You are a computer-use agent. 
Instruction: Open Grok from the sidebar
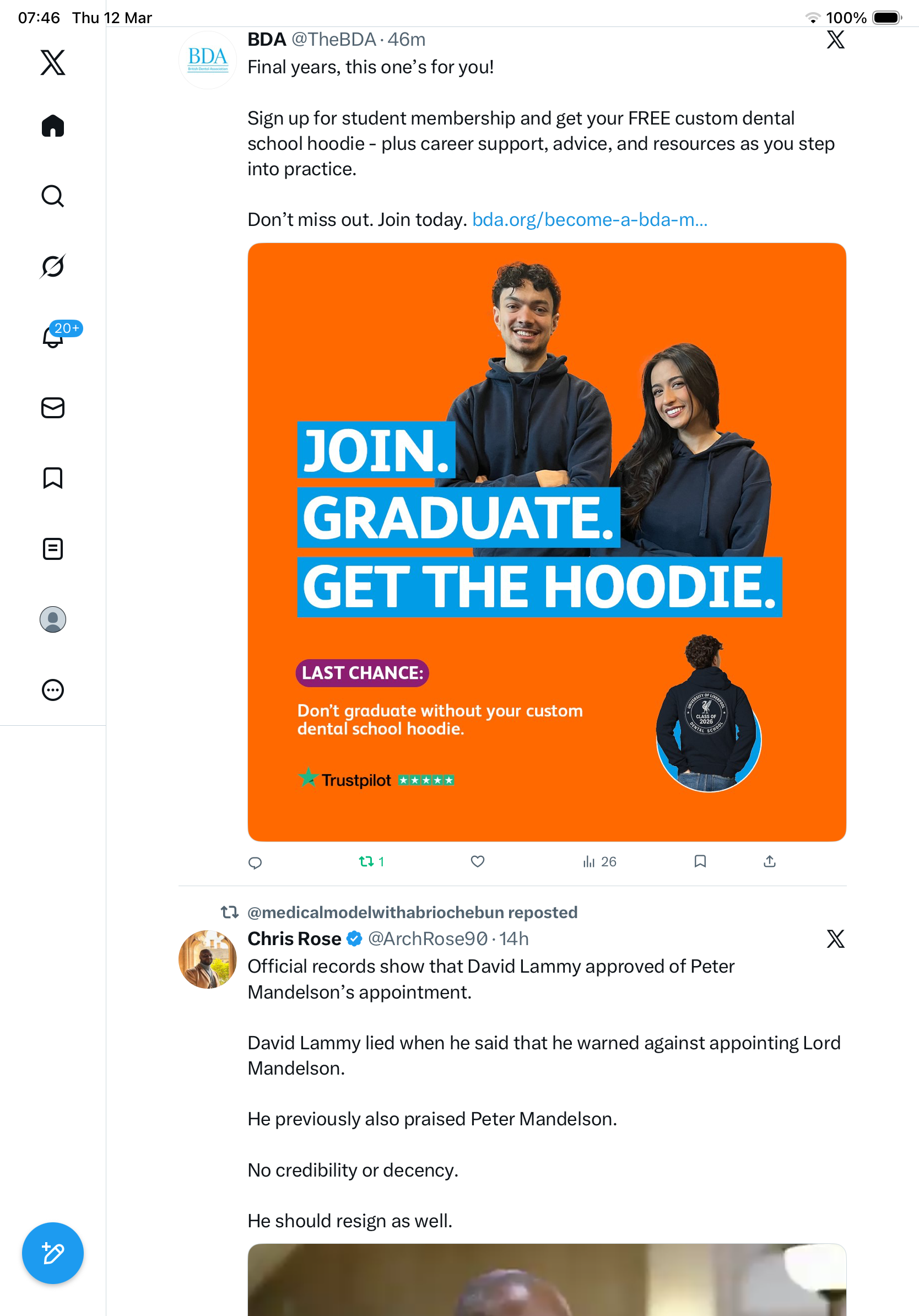(53, 266)
